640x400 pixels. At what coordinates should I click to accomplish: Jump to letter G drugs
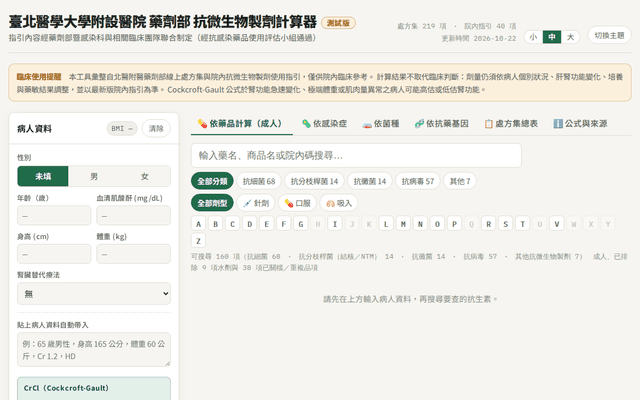coord(301,224)
